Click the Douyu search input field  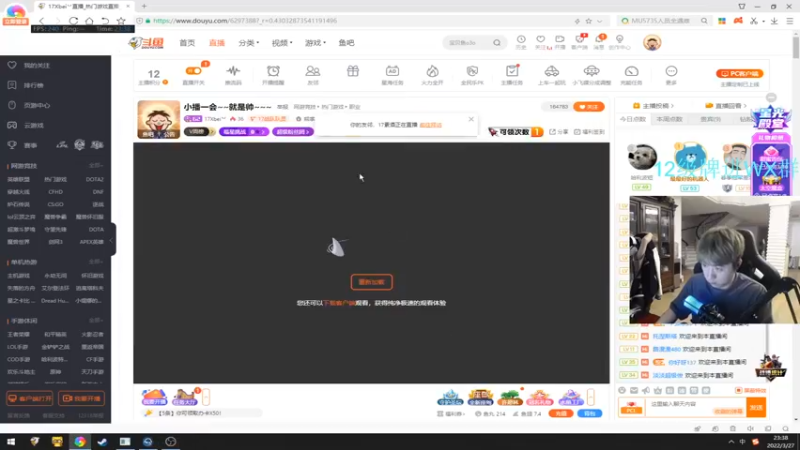point(468,43)
